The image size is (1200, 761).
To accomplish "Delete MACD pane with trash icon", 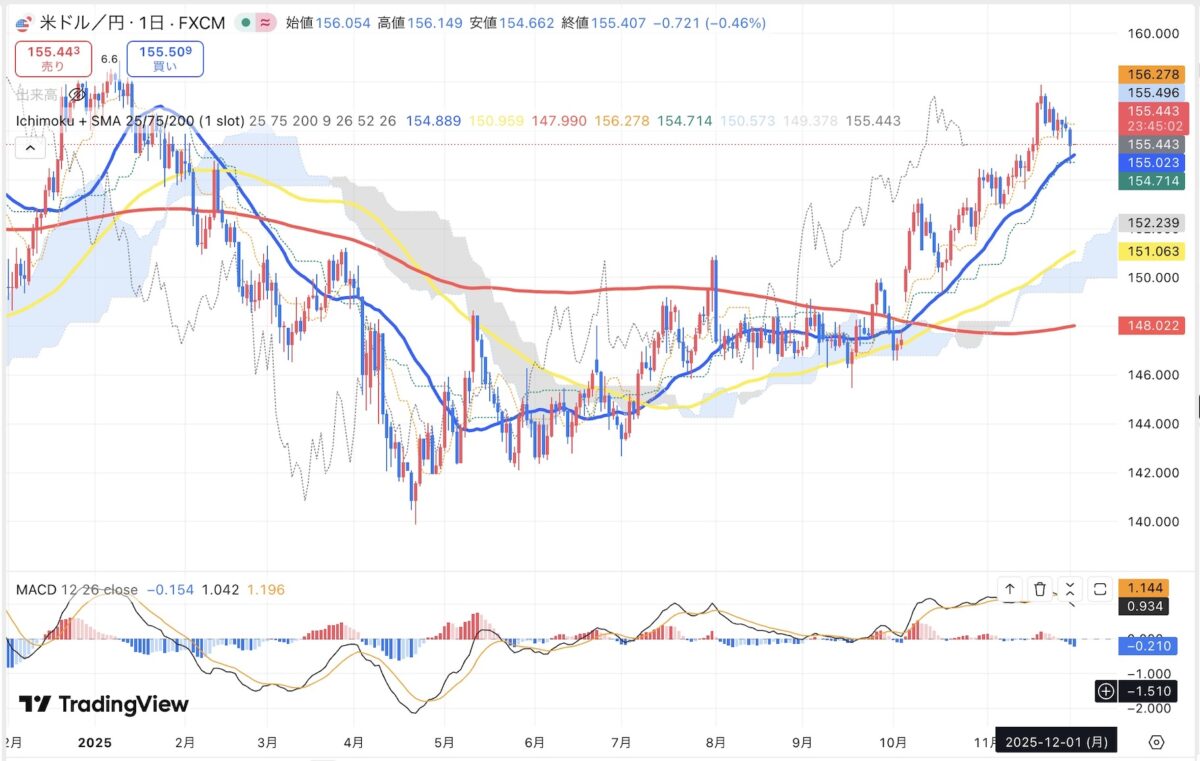I will 1040,589.
